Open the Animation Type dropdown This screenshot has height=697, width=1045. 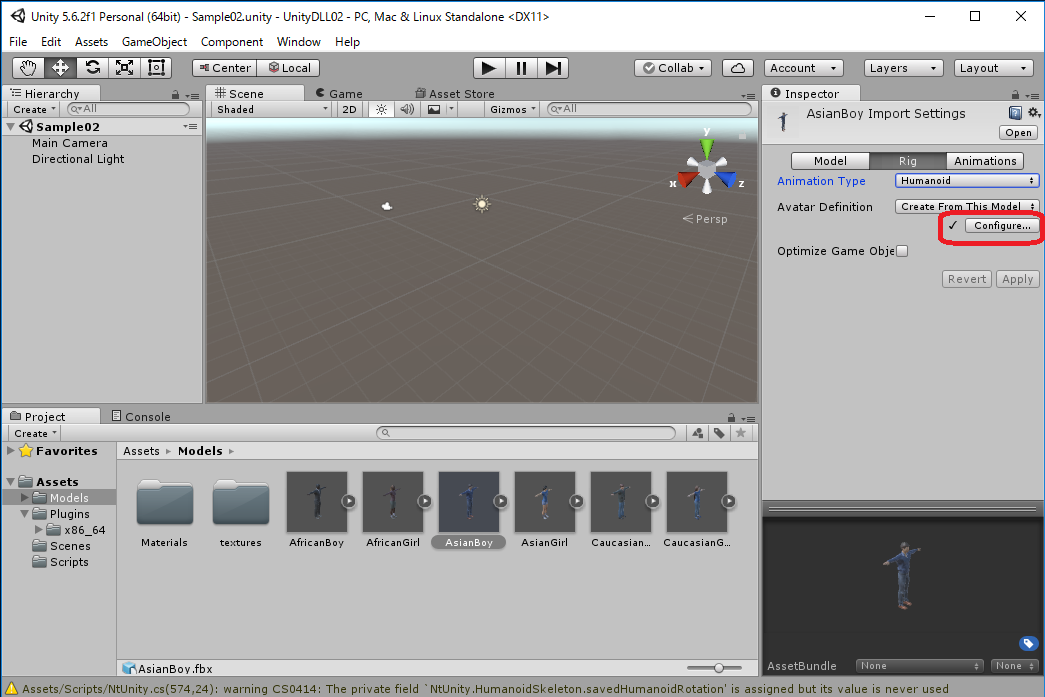pyautogui.click(x=966, y=181)
